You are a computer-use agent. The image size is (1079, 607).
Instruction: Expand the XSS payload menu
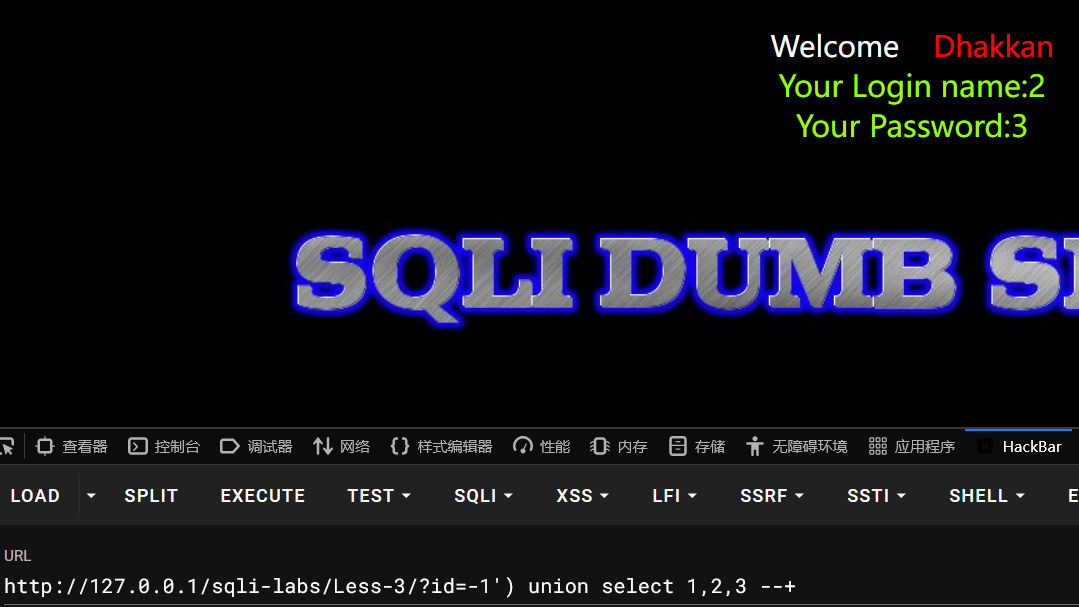click(x=582, y=495)
